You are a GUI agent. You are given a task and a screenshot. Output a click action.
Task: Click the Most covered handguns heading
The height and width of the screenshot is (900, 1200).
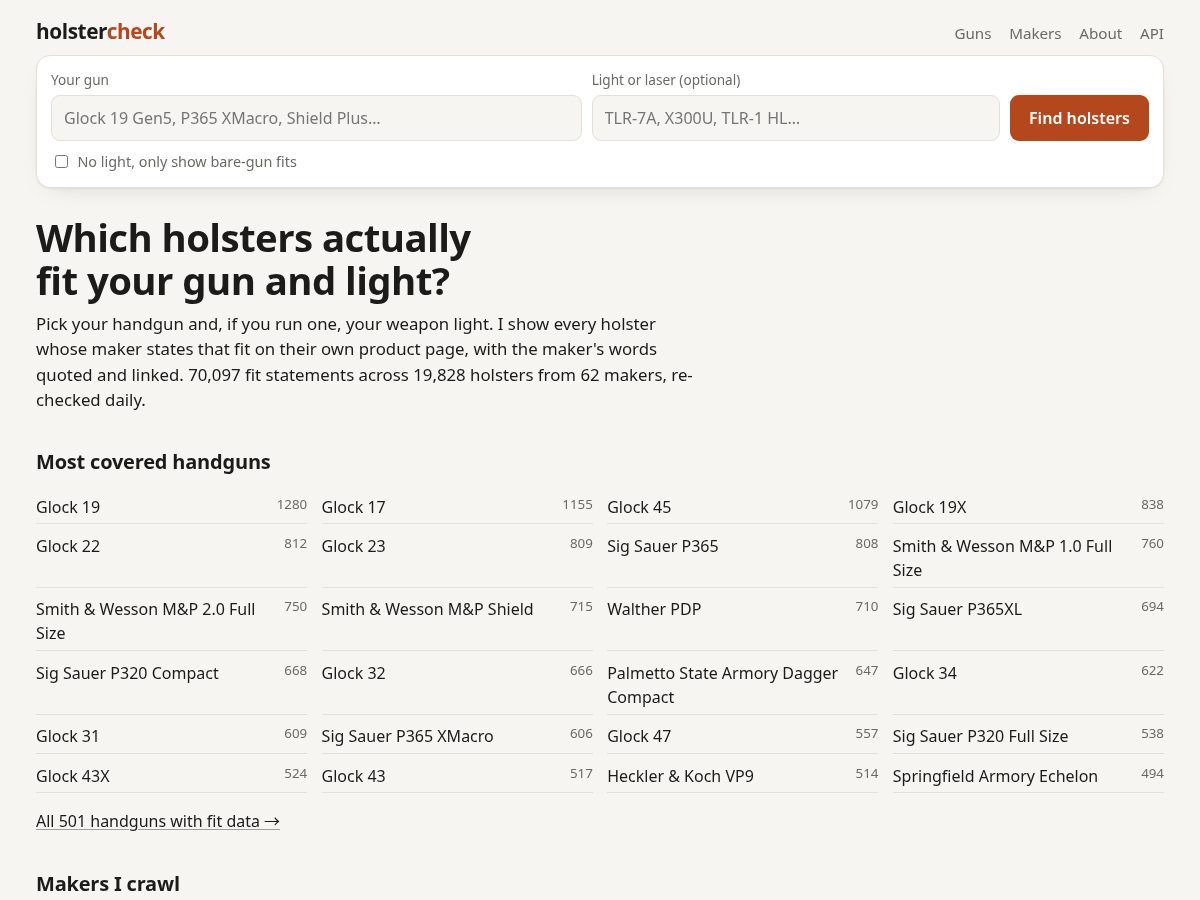coord(153,462)
